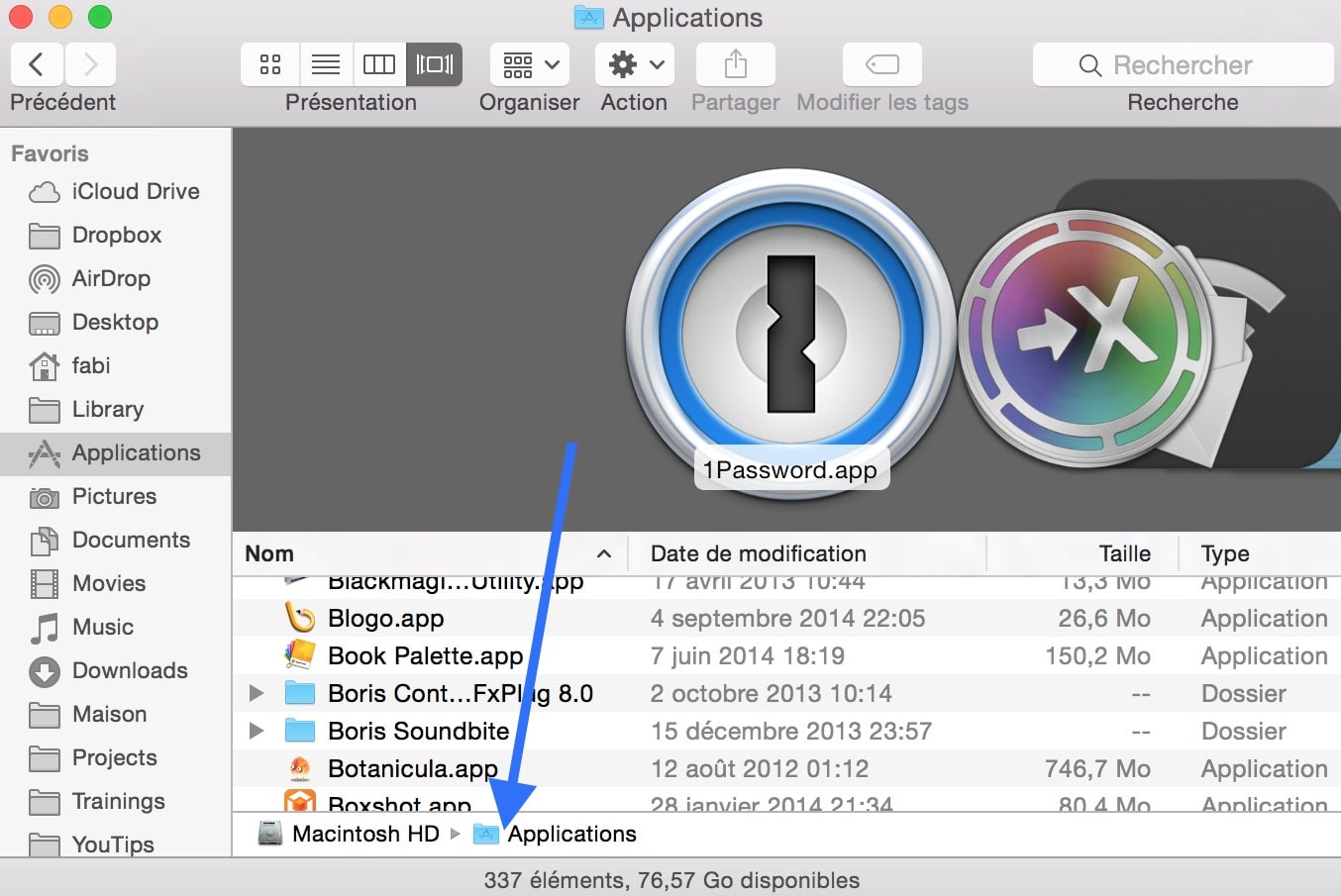Sort by Taille column header
Screen dimensions: 1341x896
1083,553
